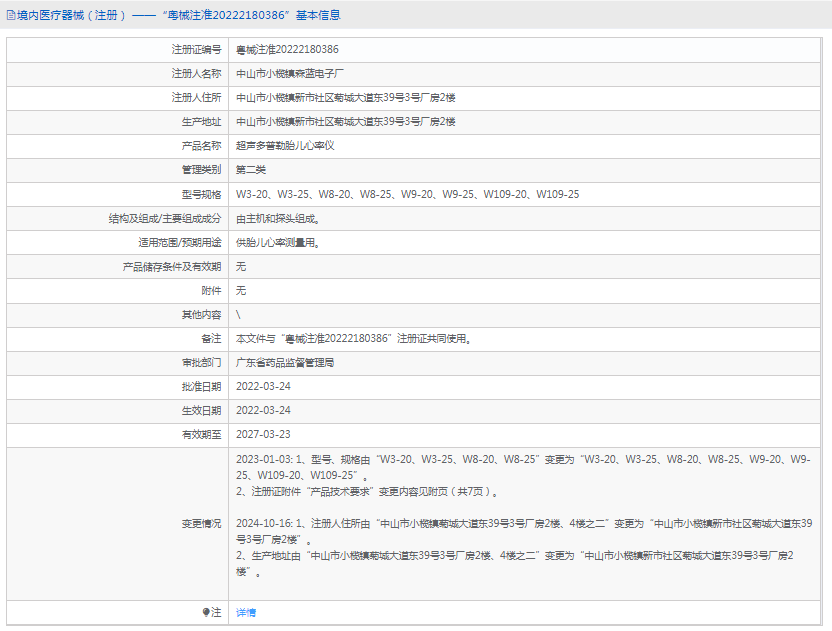Click the 结构及组成/主要组成成分 label
Viewport: 832px width, 631px height.
[x=165, y=219]
